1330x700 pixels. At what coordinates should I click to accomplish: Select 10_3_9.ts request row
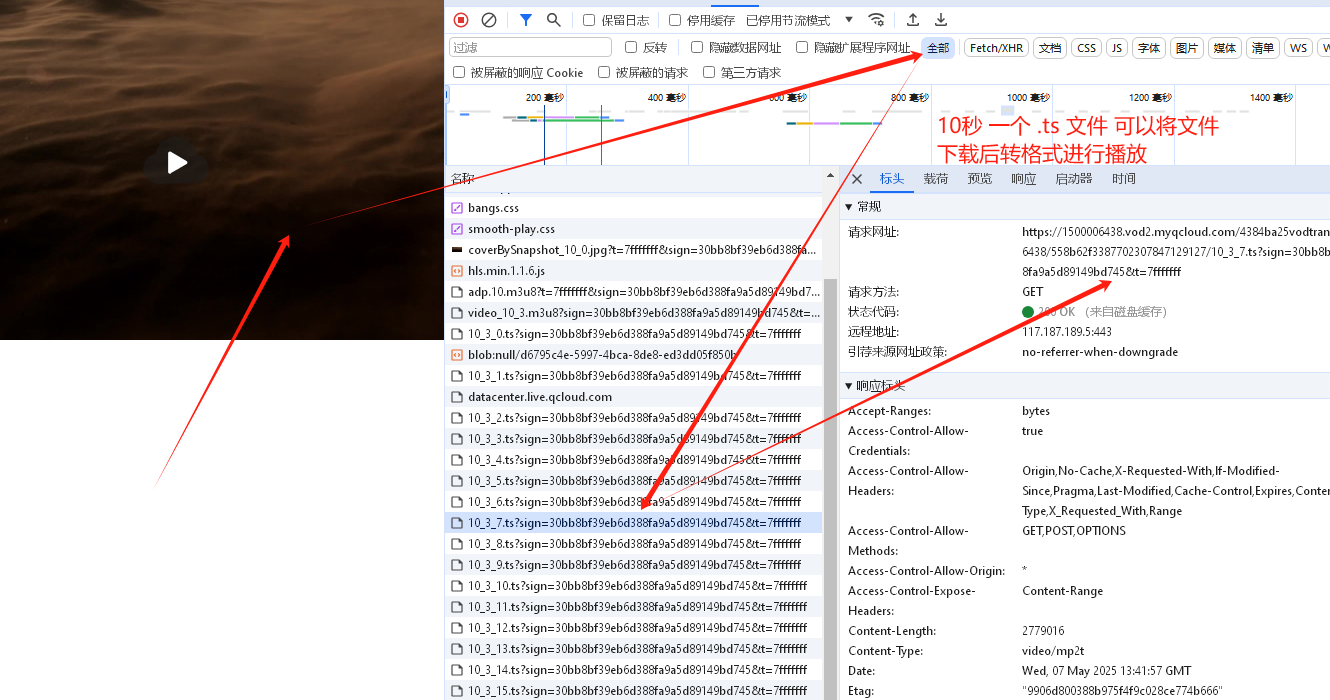(634, 565)
